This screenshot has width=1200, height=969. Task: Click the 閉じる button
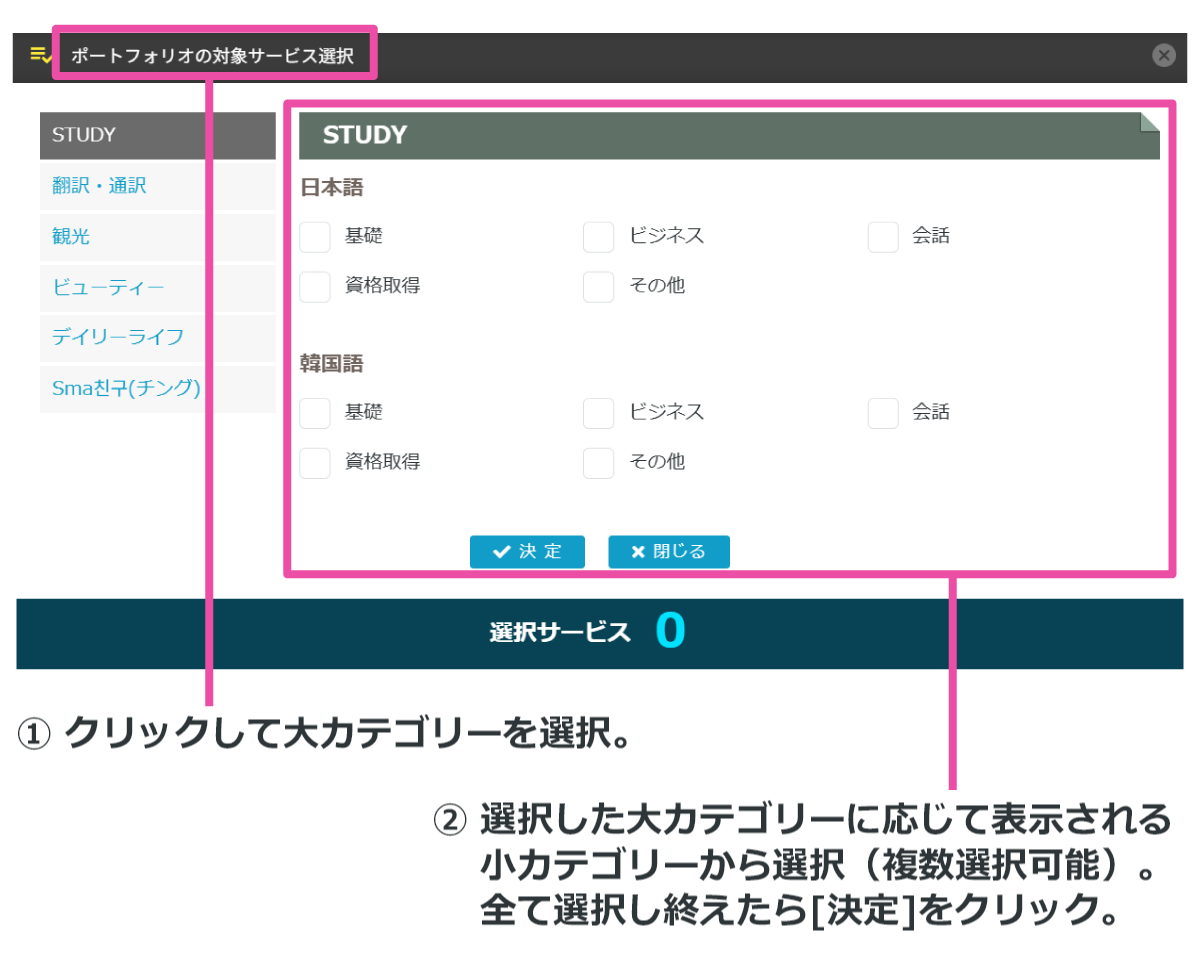pyautogui.click(x=668, y=551)
